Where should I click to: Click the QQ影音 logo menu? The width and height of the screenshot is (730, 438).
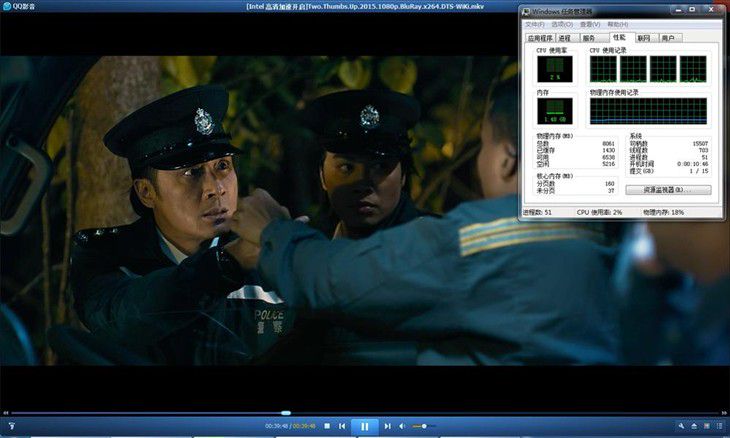19,7
